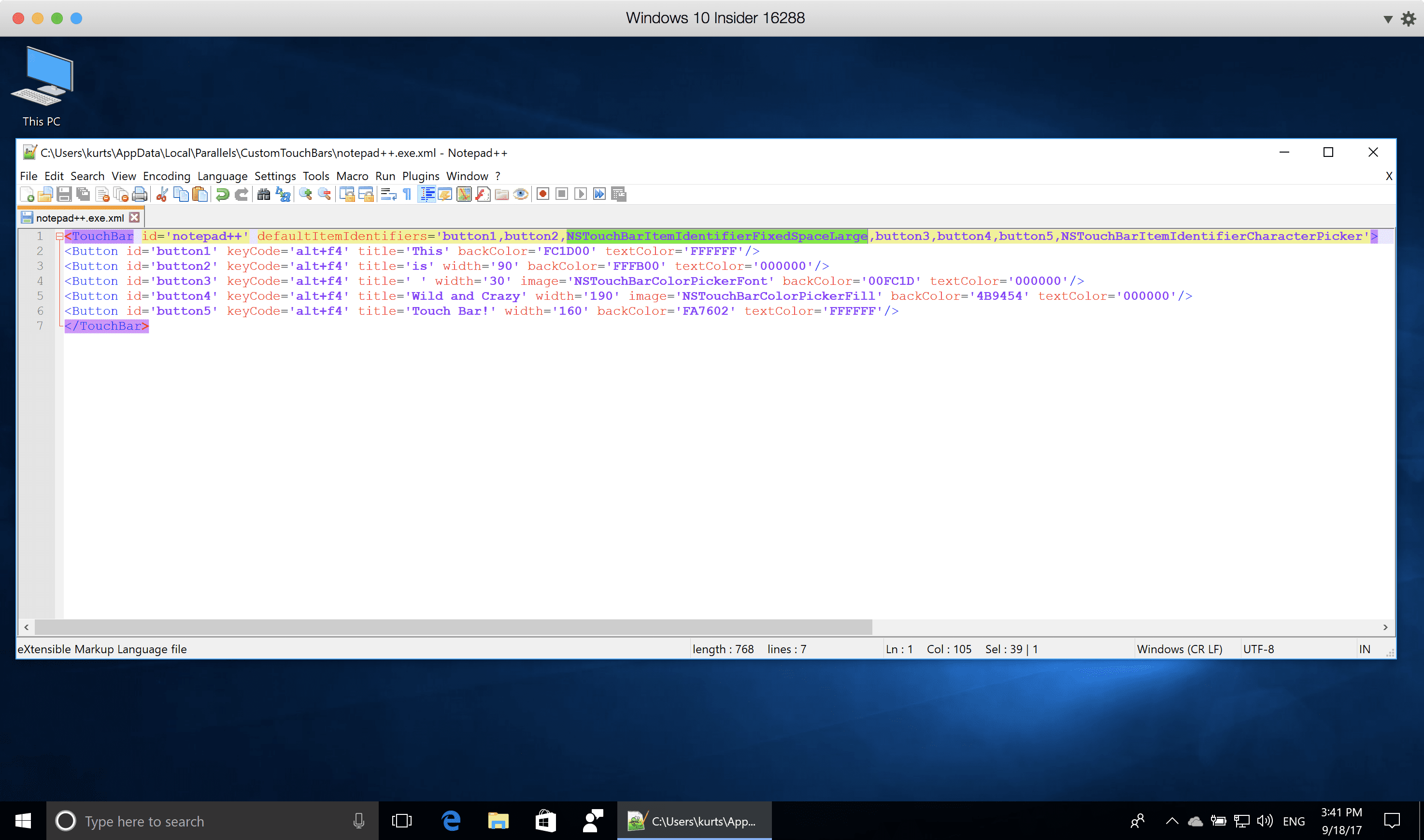This screenshot has width=1424, height=840.
Task: Toggle Show all characters (pilcrow icon)
Action: click(x=407, y=194)
